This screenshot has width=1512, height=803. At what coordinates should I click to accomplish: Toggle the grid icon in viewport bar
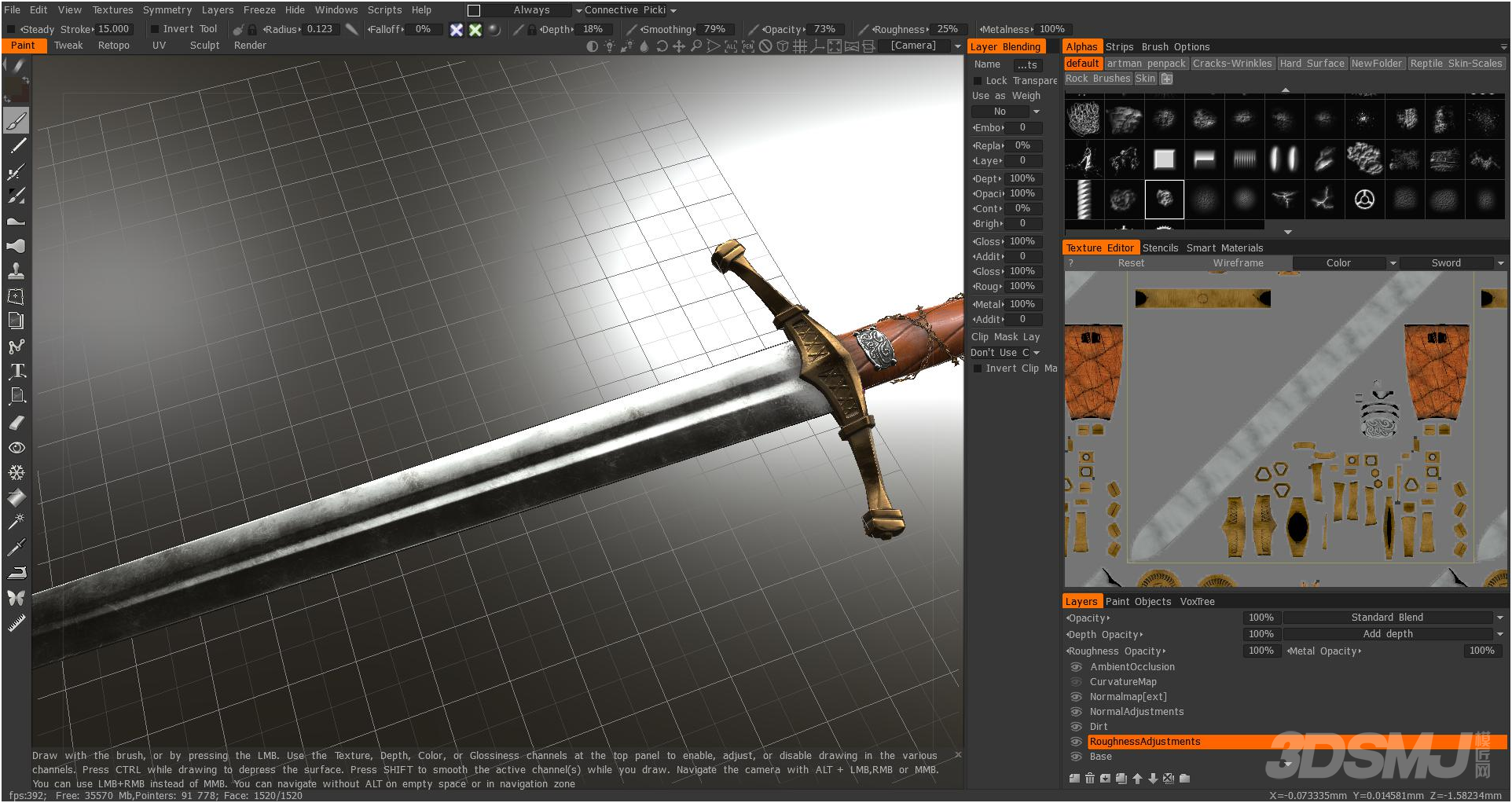[x=800, y=46]
